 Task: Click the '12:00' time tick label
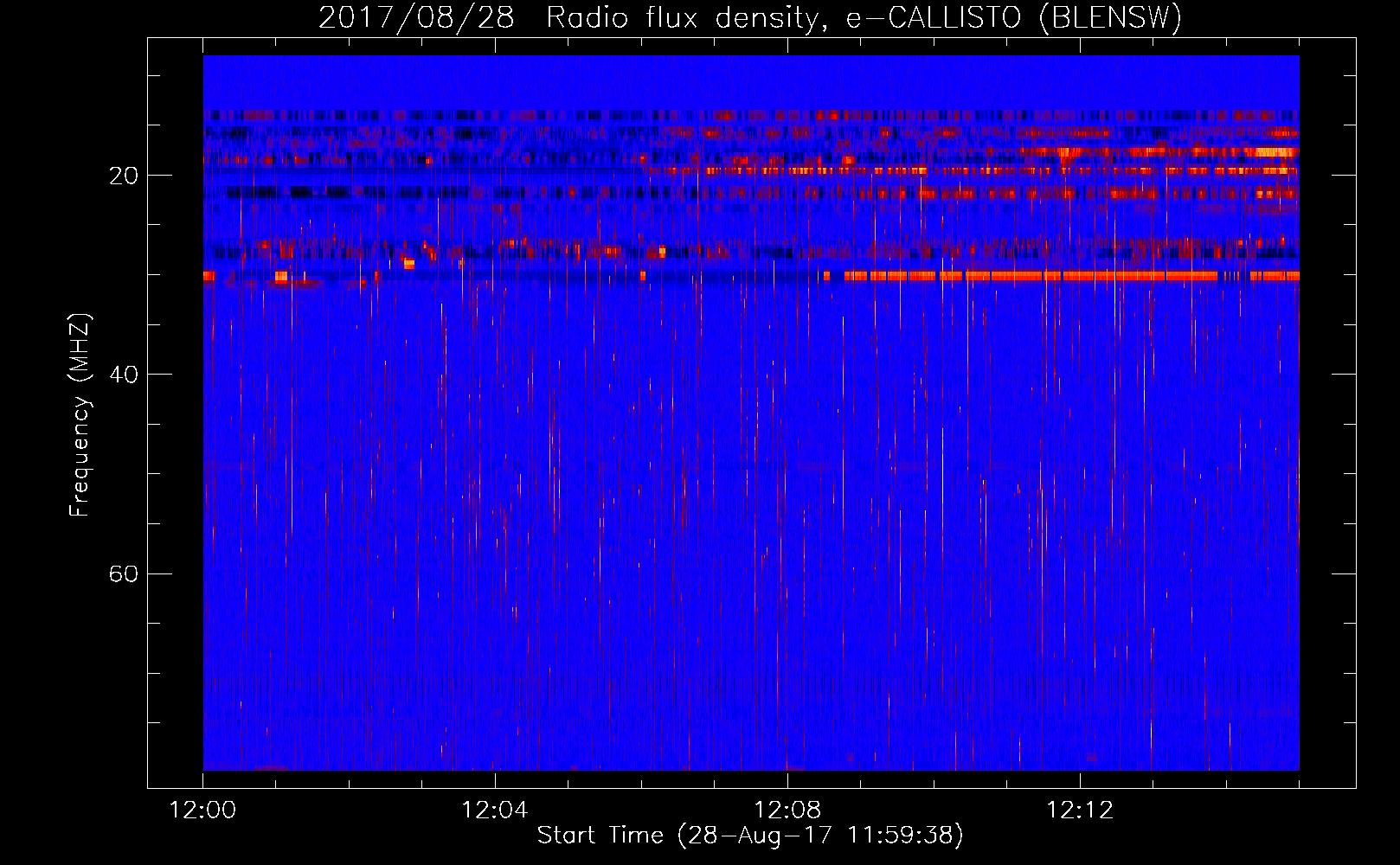[x=202, y=811]
